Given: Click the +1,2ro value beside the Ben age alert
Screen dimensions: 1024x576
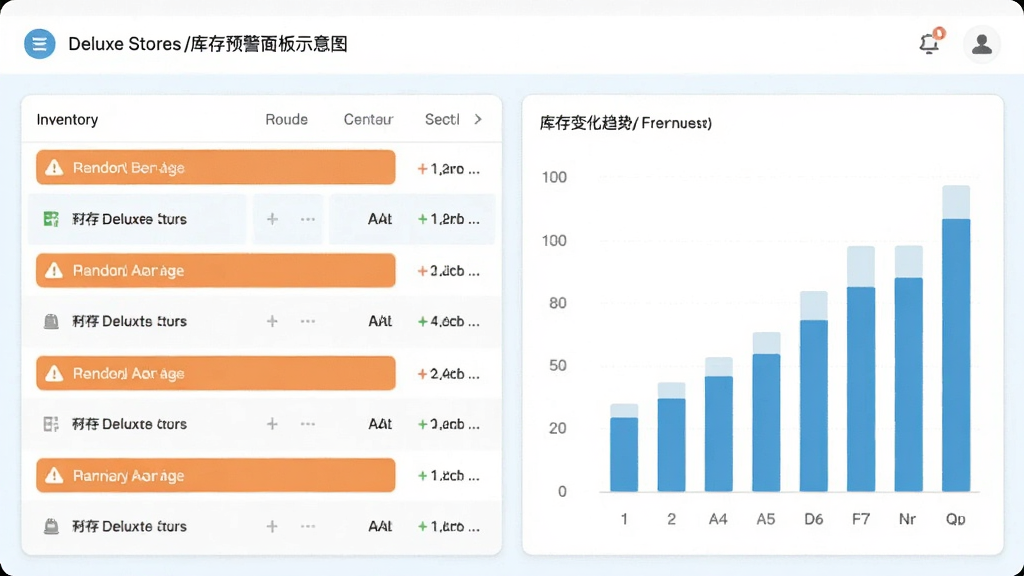Looking at the screenshot, I should (x=449, y=169).
